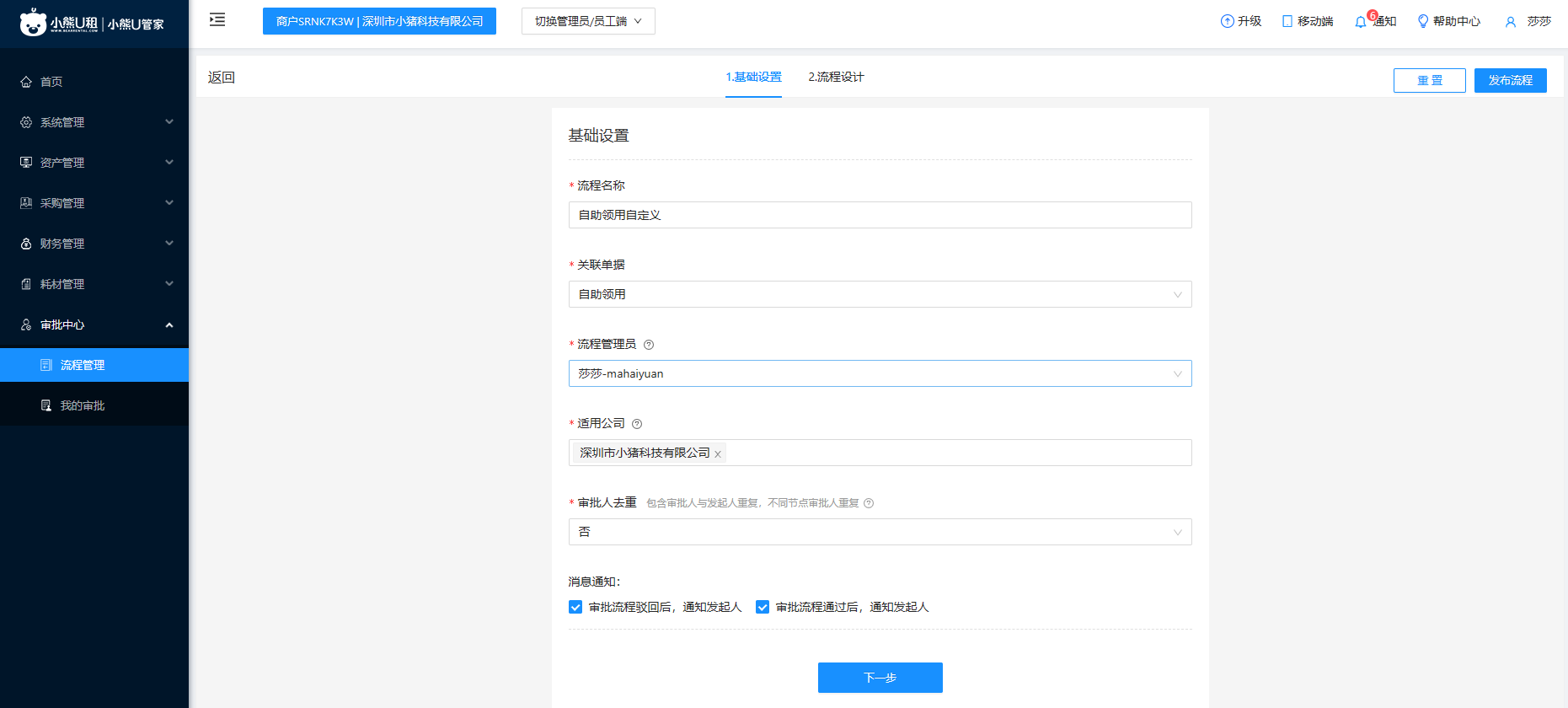This screenshot has height=708, width=1568.
Task: Open 资产管理 sidebar menu
Action: click(x=94, y=163)
